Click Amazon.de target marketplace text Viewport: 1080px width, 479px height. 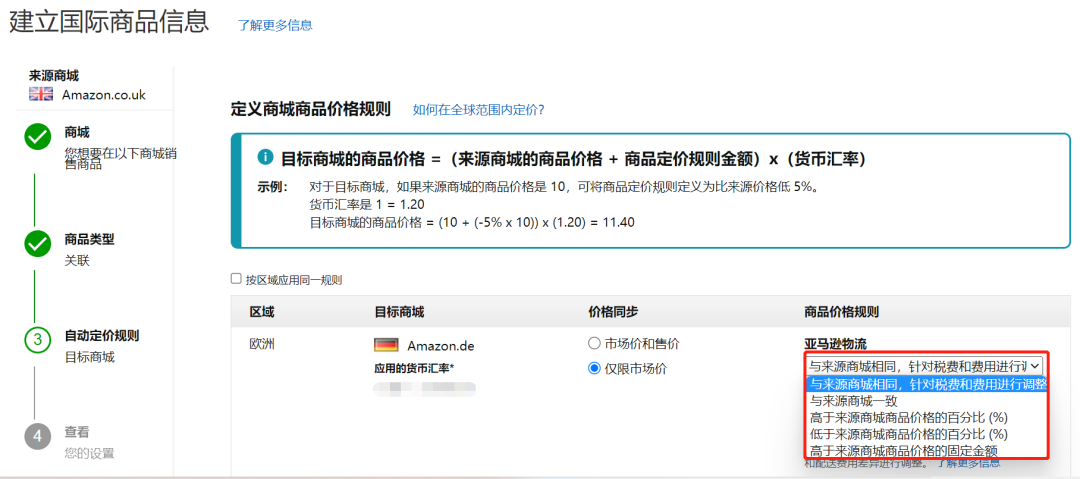click(441, 345)
